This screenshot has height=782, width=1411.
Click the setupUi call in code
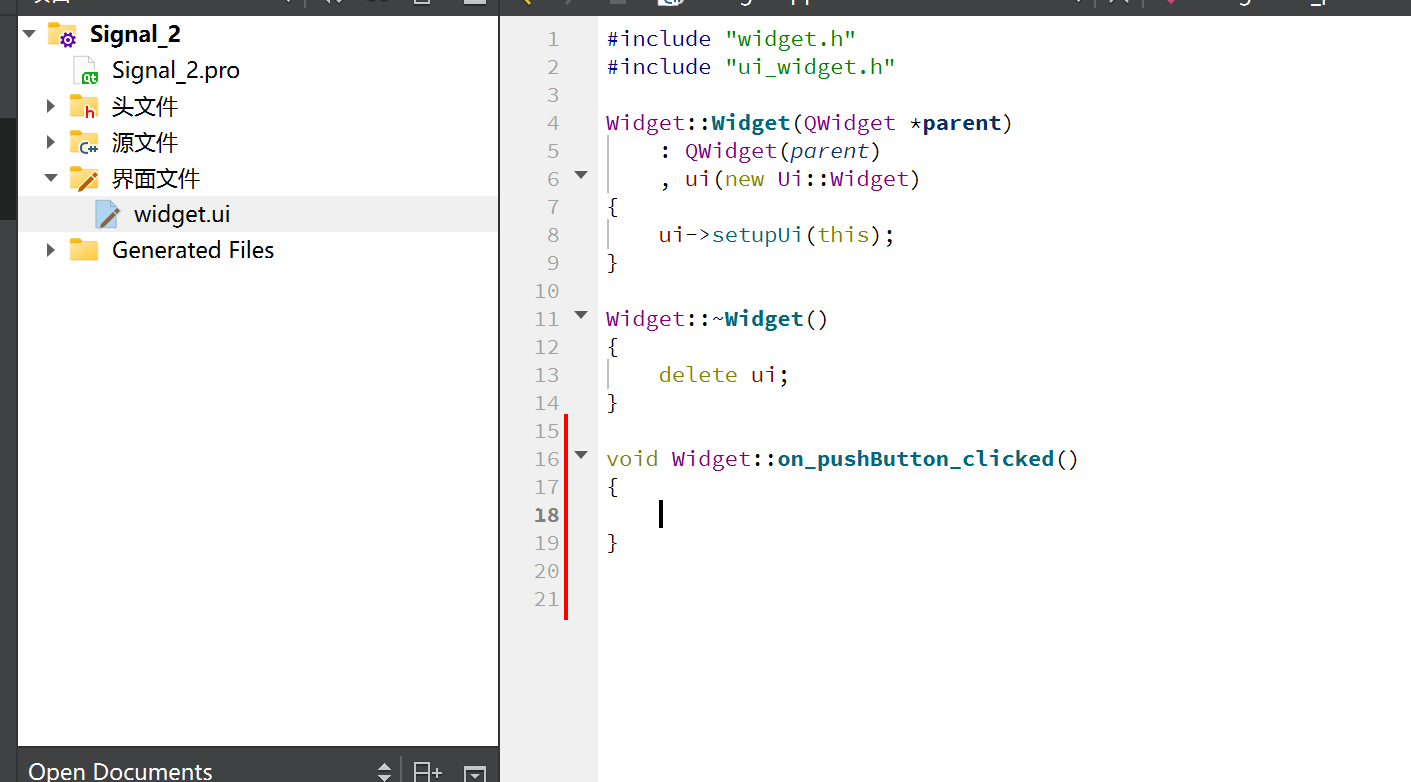[x=758, y=235]
